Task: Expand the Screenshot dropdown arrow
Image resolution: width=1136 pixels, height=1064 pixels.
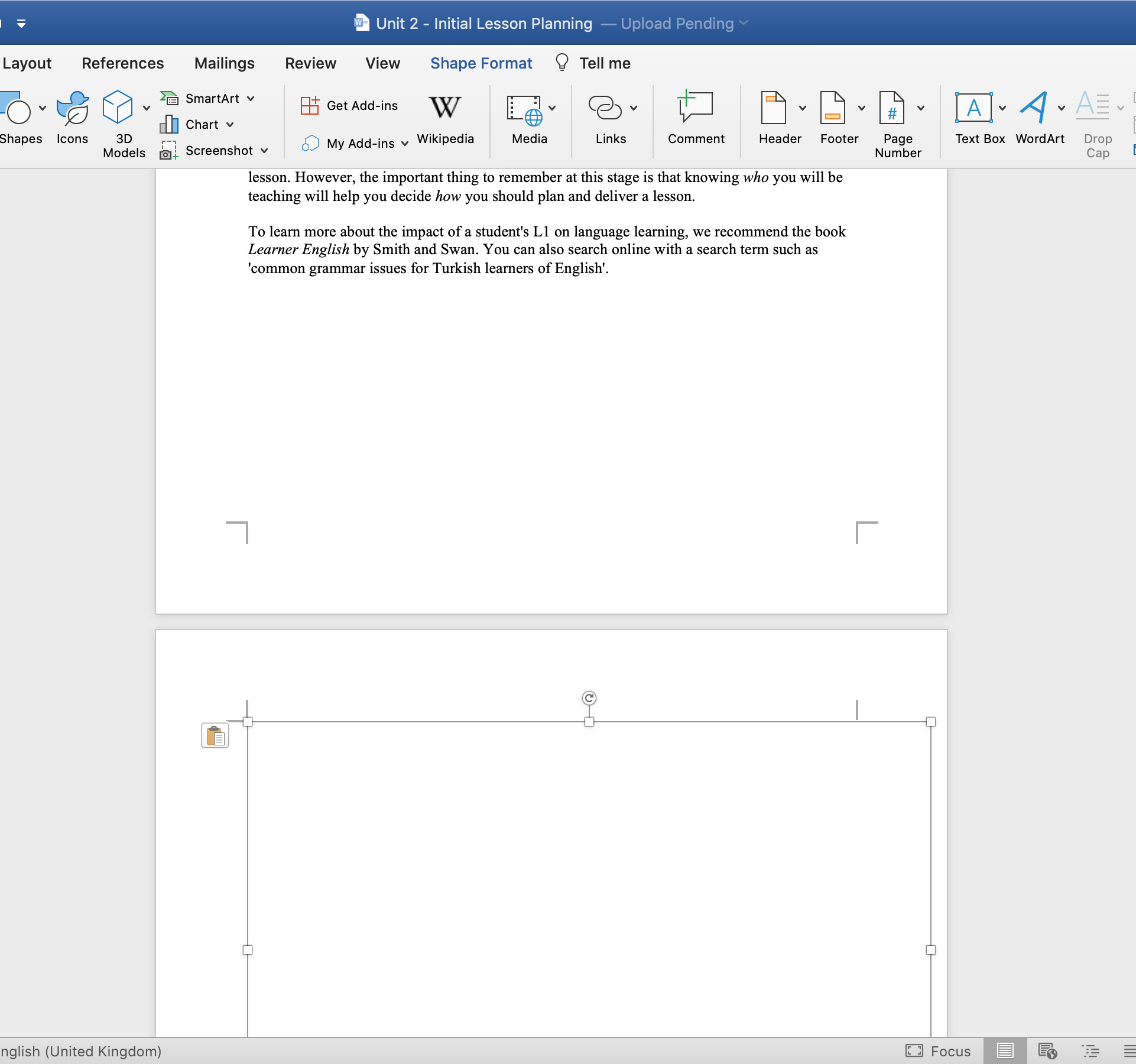Action: tap(264, 151)
